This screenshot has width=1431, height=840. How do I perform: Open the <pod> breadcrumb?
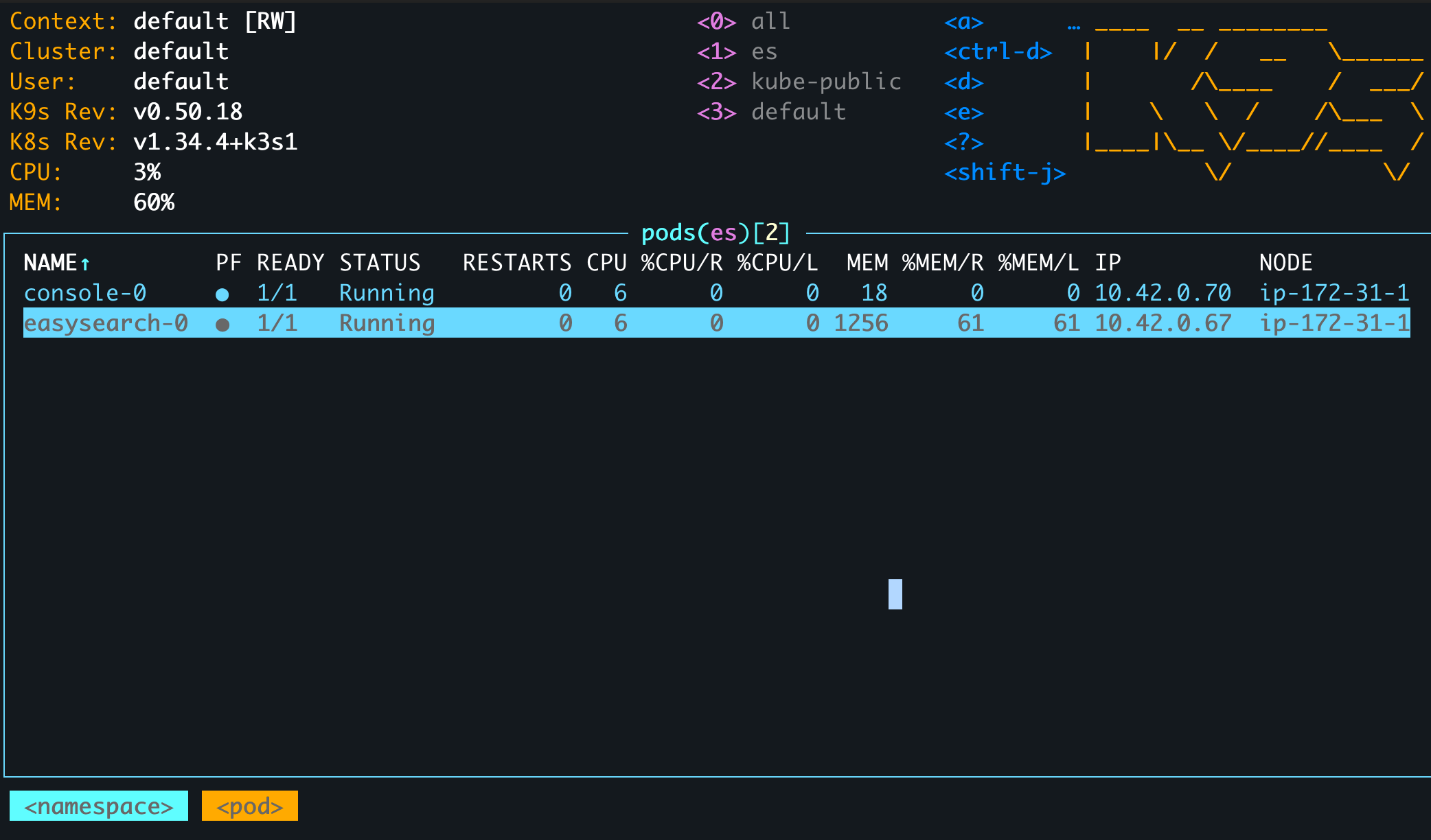pos(250,806)
